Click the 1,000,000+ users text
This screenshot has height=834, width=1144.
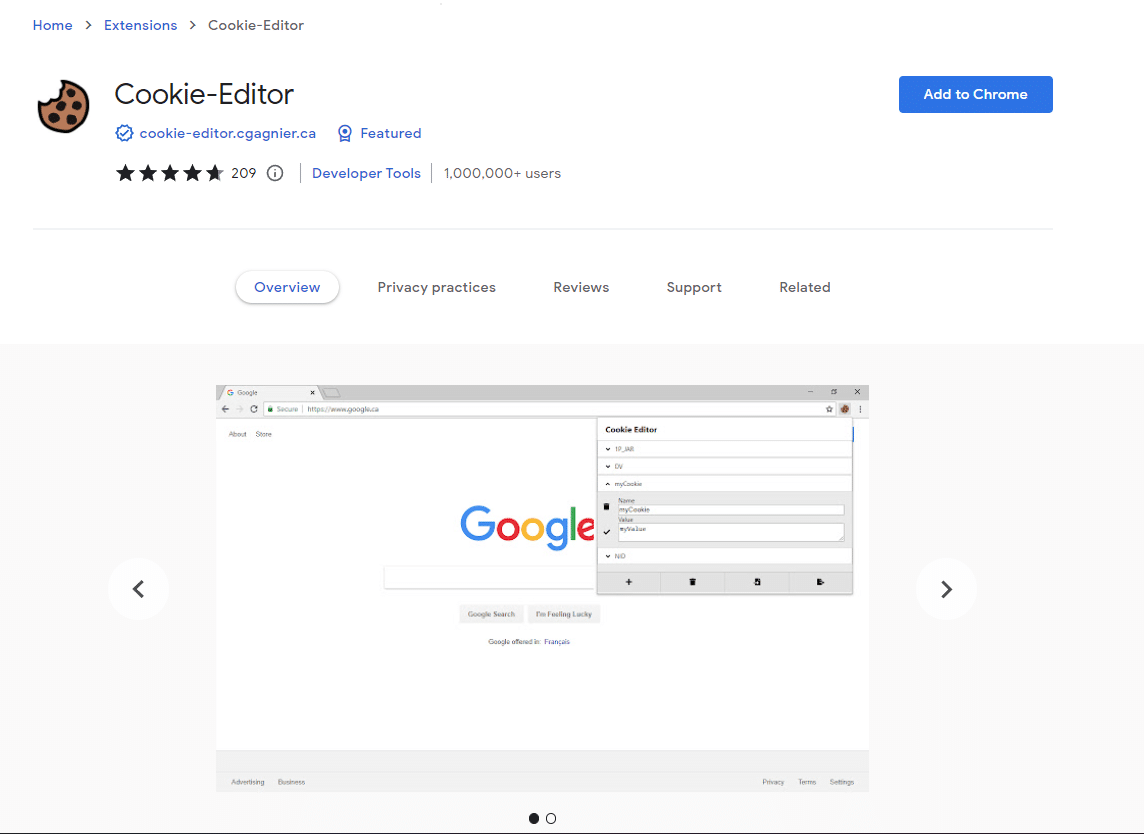click(x=502, y=173)
